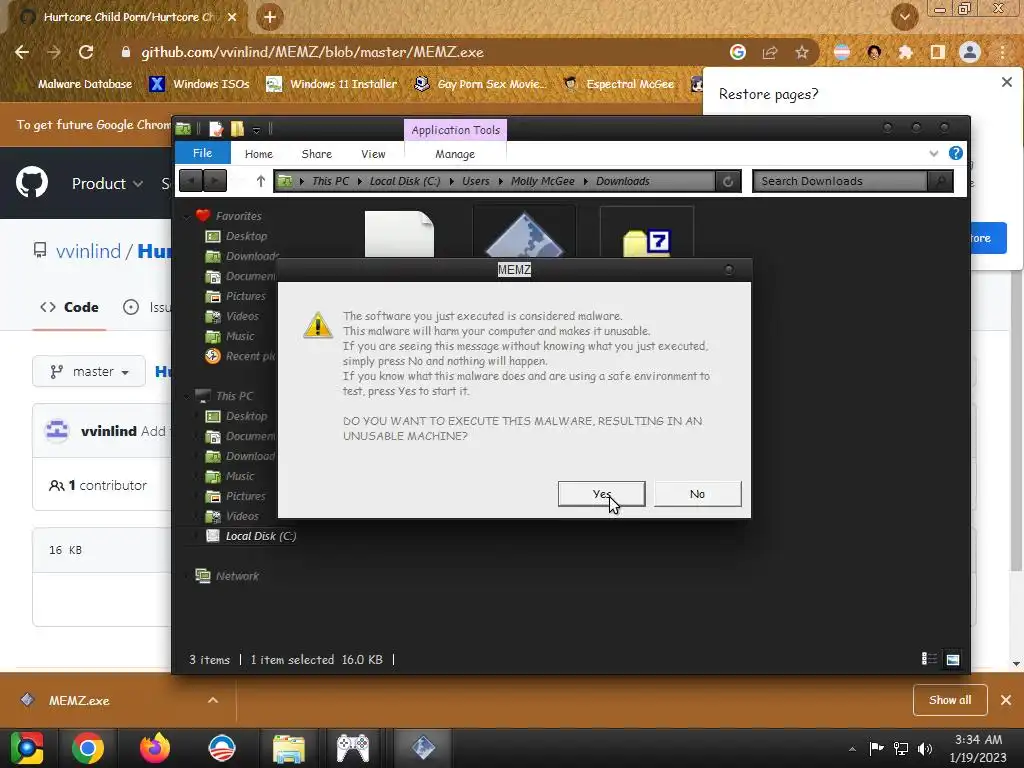Open dropdown arrow after Users breadcrumb

500,181
